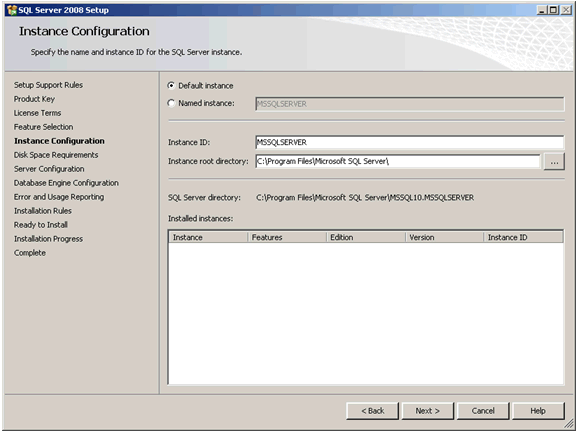This screenshot has height=433, width=578.
Task: Select Complete step in sidebar
Action: pos(30,253)
